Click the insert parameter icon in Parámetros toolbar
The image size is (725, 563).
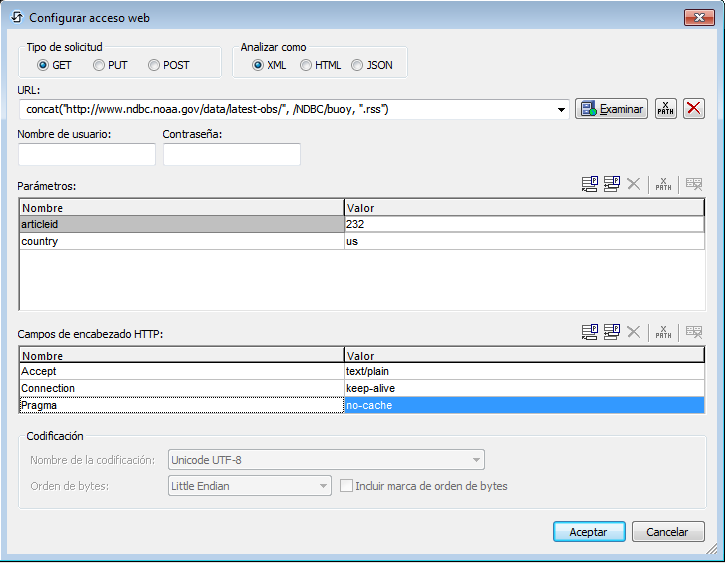(611, 185)
